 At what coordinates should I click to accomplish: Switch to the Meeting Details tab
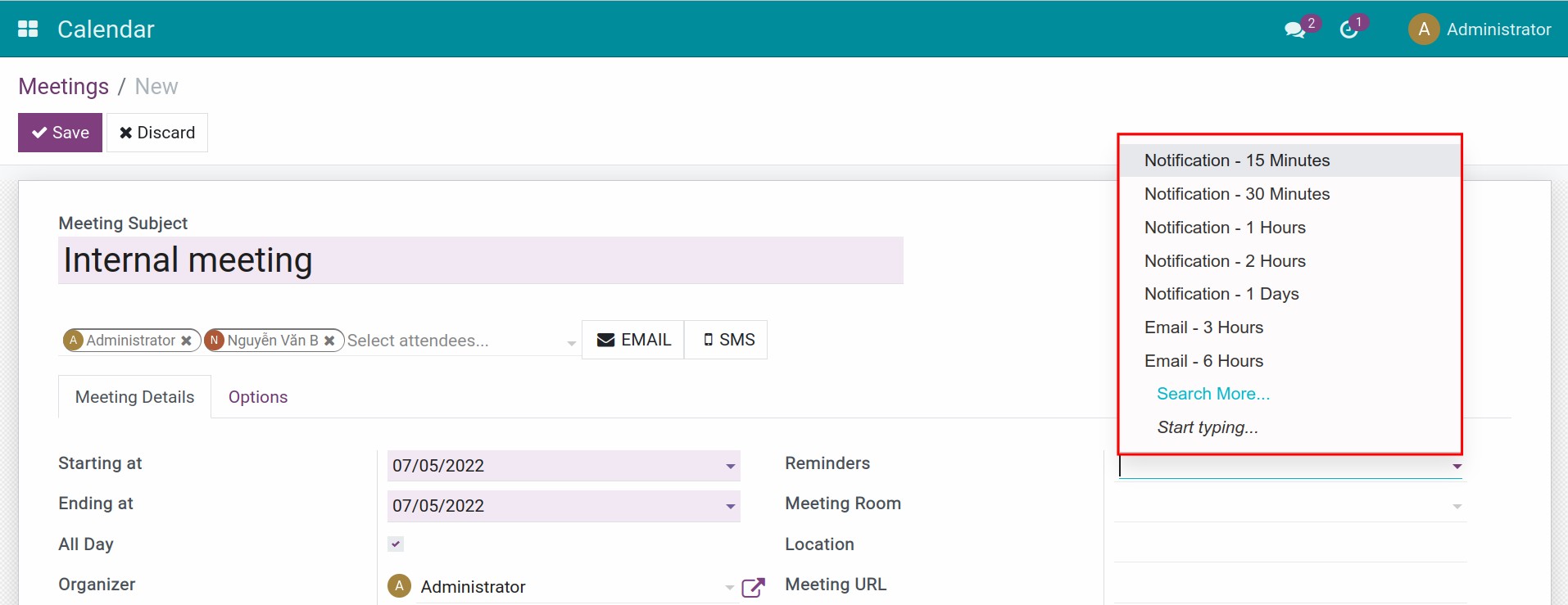pos(135,397)
